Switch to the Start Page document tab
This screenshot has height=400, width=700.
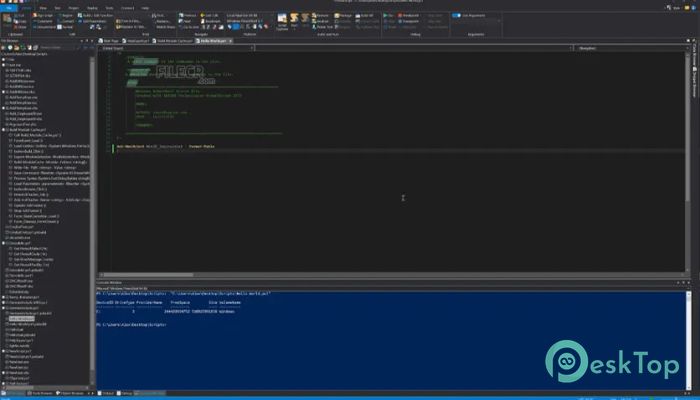[108, 41]
